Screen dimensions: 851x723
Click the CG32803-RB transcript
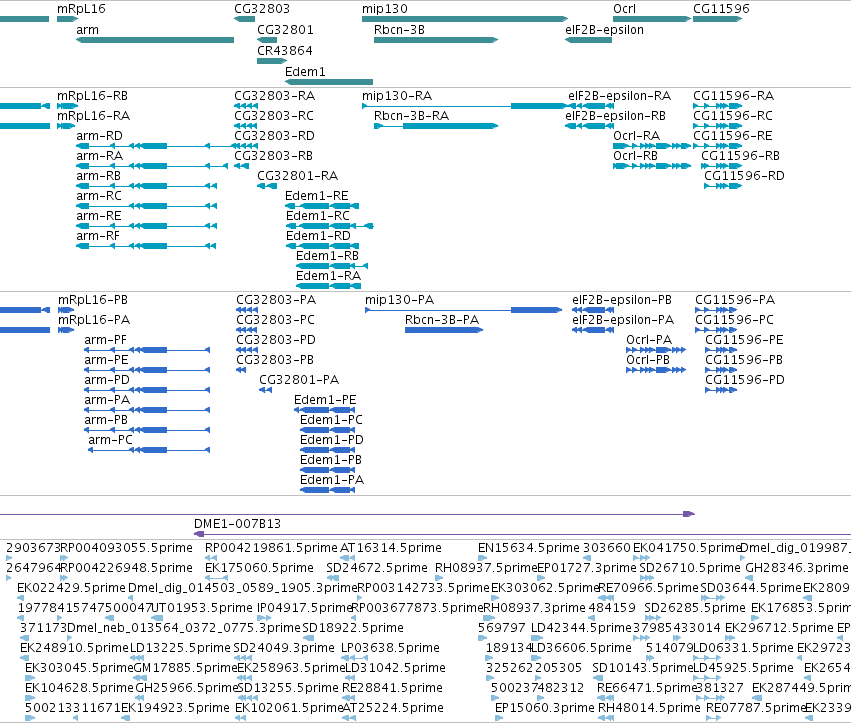[242, 166]
